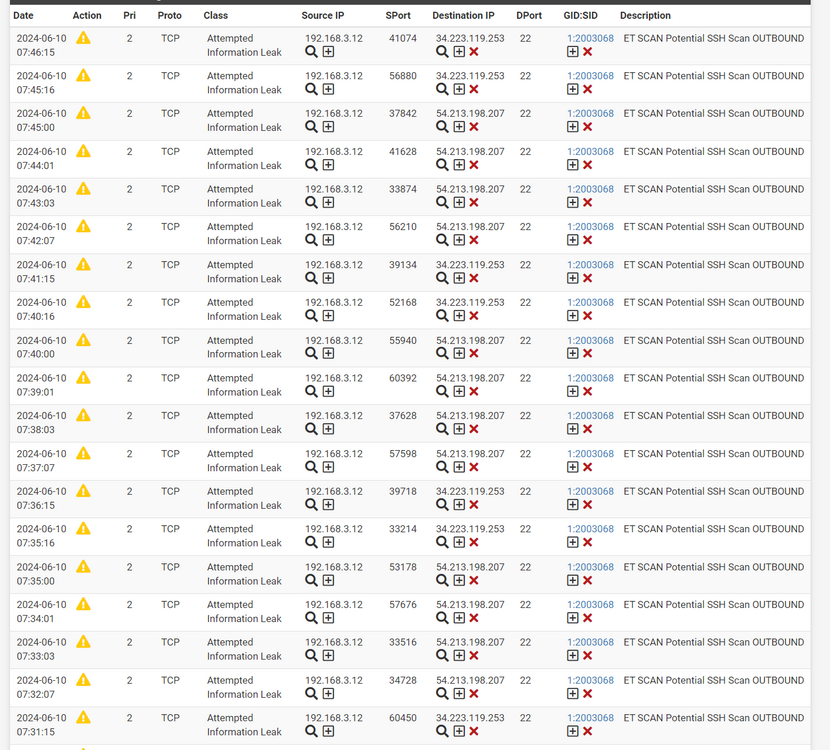Screen dimensions: 830x750
Task: Select source port value 60450
Action: tap(403, 718)
